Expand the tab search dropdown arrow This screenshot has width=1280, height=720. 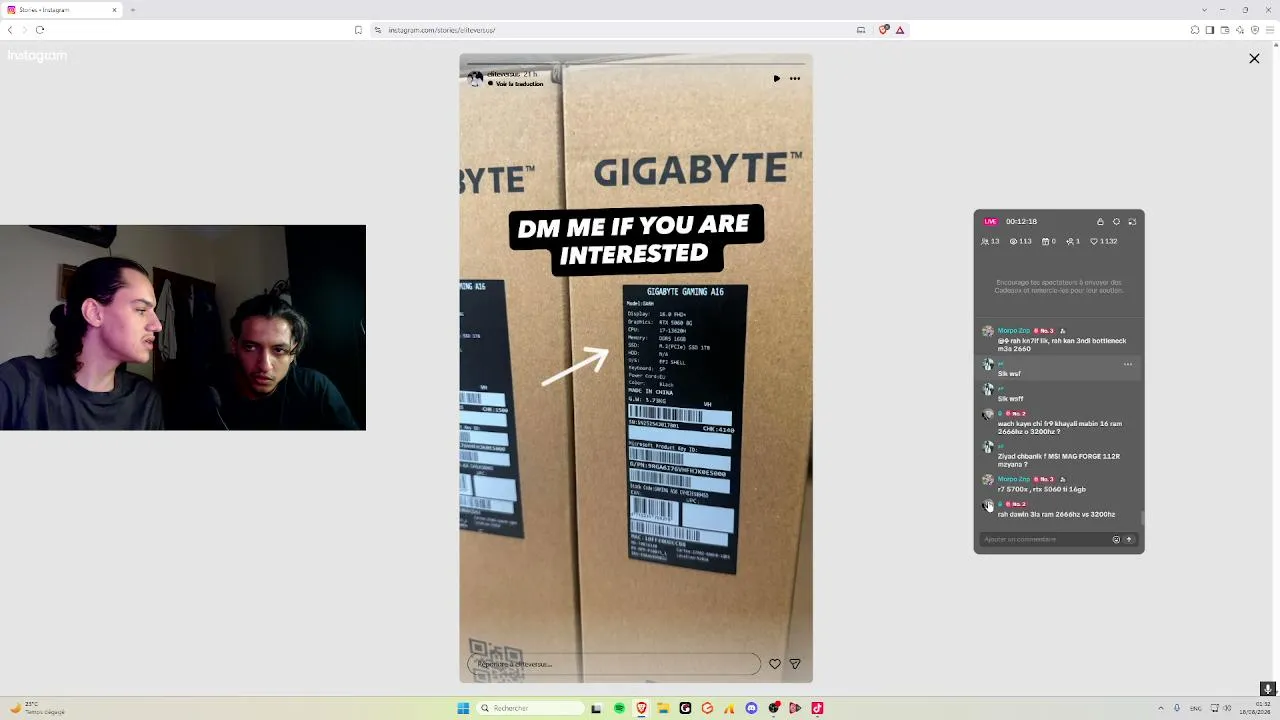click(x=1204, y=10)
